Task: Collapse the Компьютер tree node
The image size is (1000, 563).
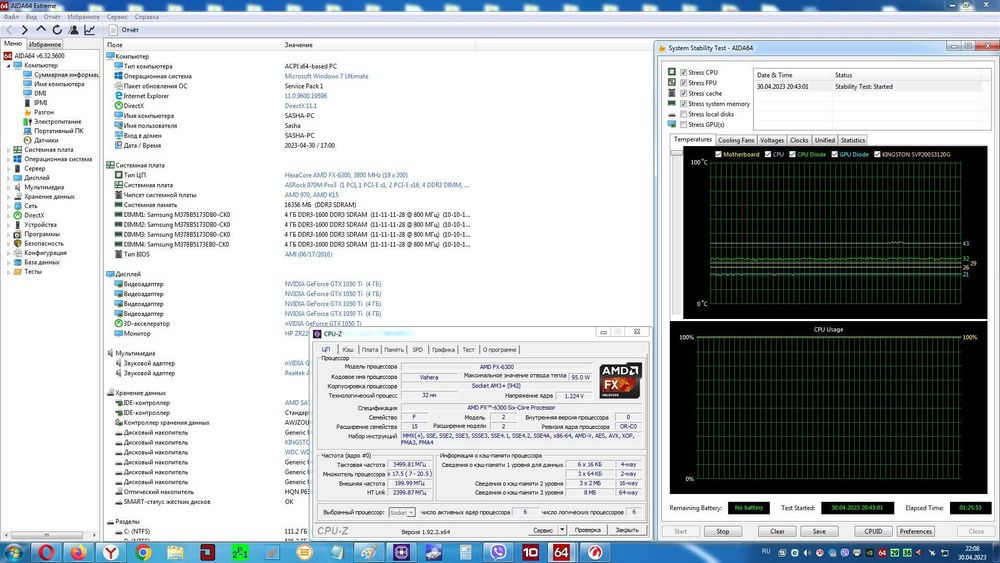Action: click(x=9, y=65)
